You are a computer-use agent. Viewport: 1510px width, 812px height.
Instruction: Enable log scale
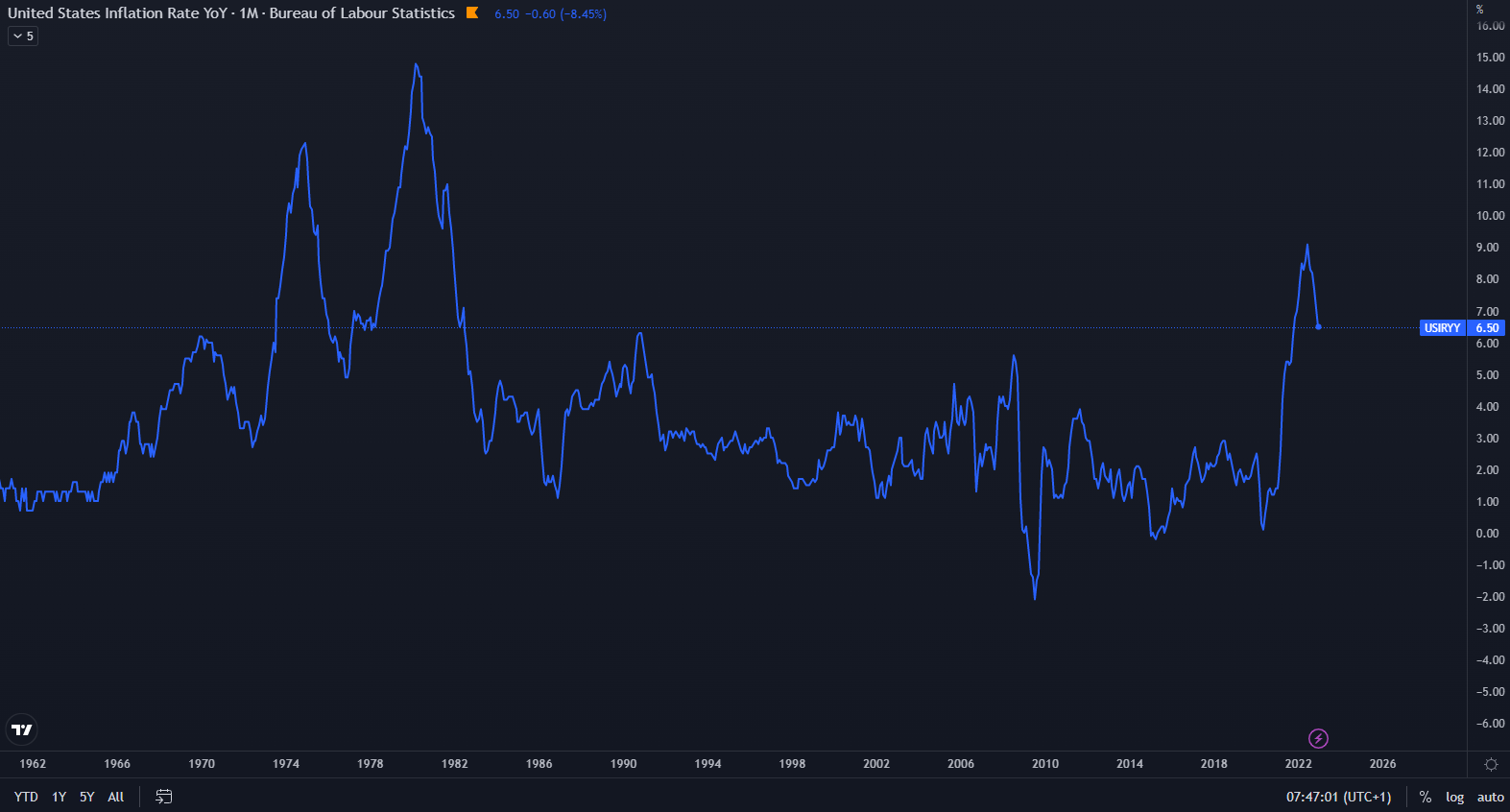pyautogui.click(x=1455, y=797)
